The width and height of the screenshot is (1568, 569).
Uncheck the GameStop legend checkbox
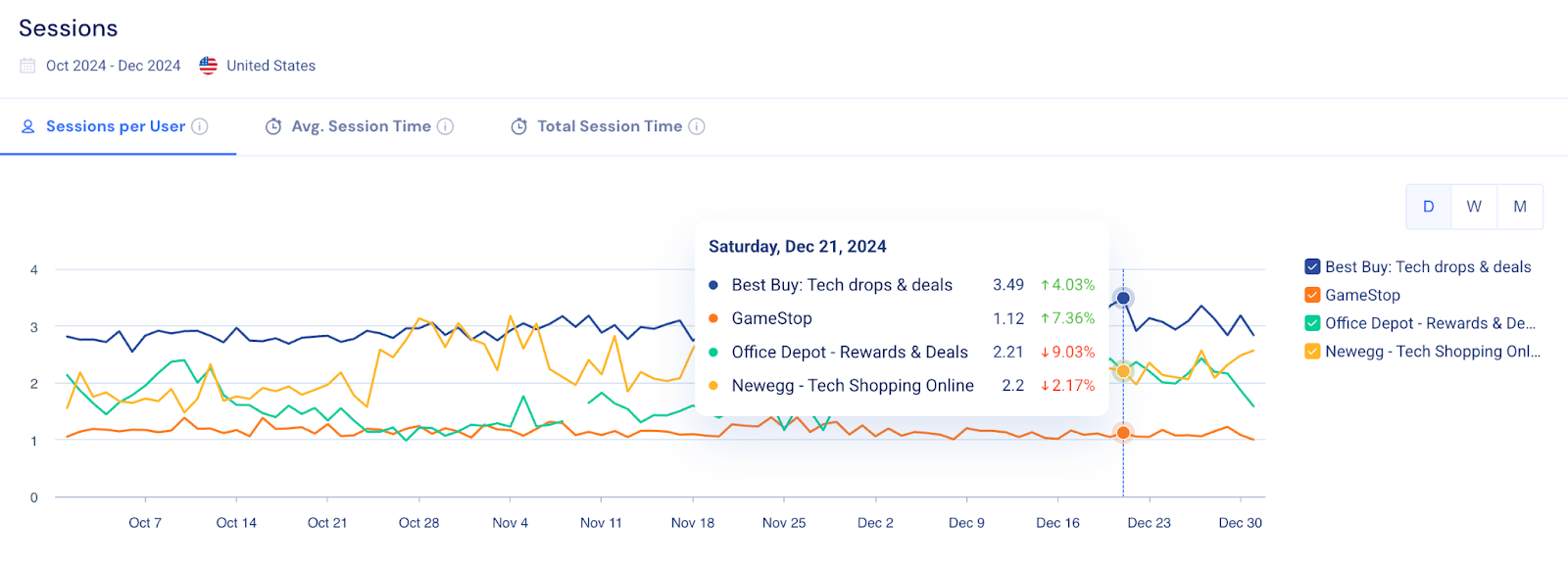click(1312, 295)
